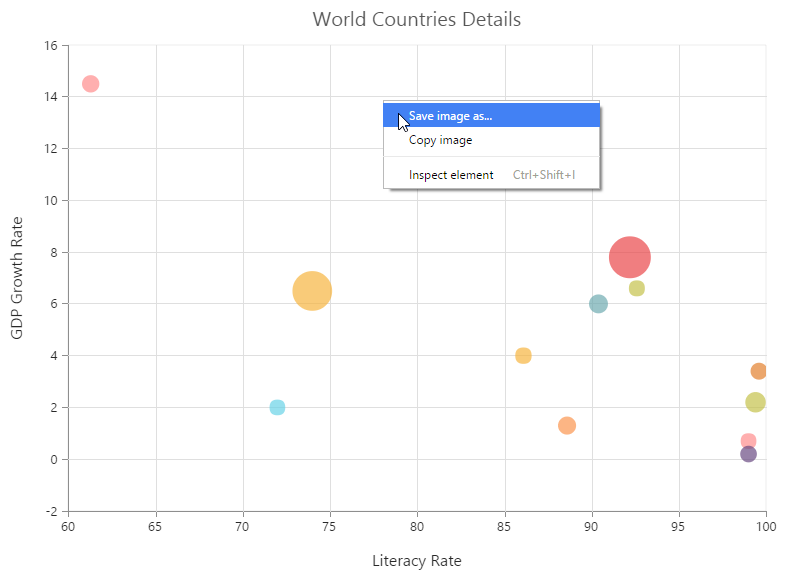Click the y-axis label '10'
Viewport: 785px width, 576px height.
[49, 200]
